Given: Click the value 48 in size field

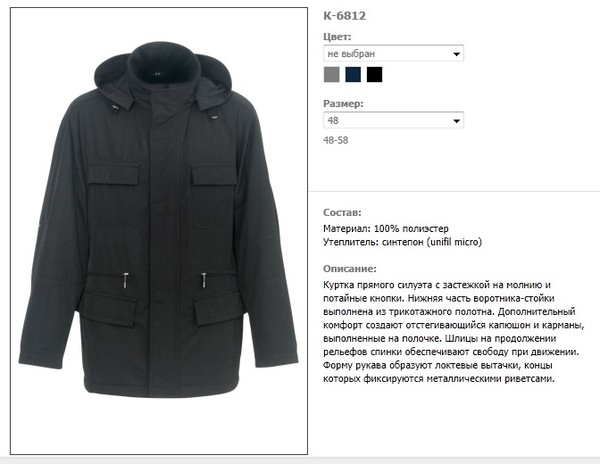Looking at the screenshot, I should tap(333, 121).
